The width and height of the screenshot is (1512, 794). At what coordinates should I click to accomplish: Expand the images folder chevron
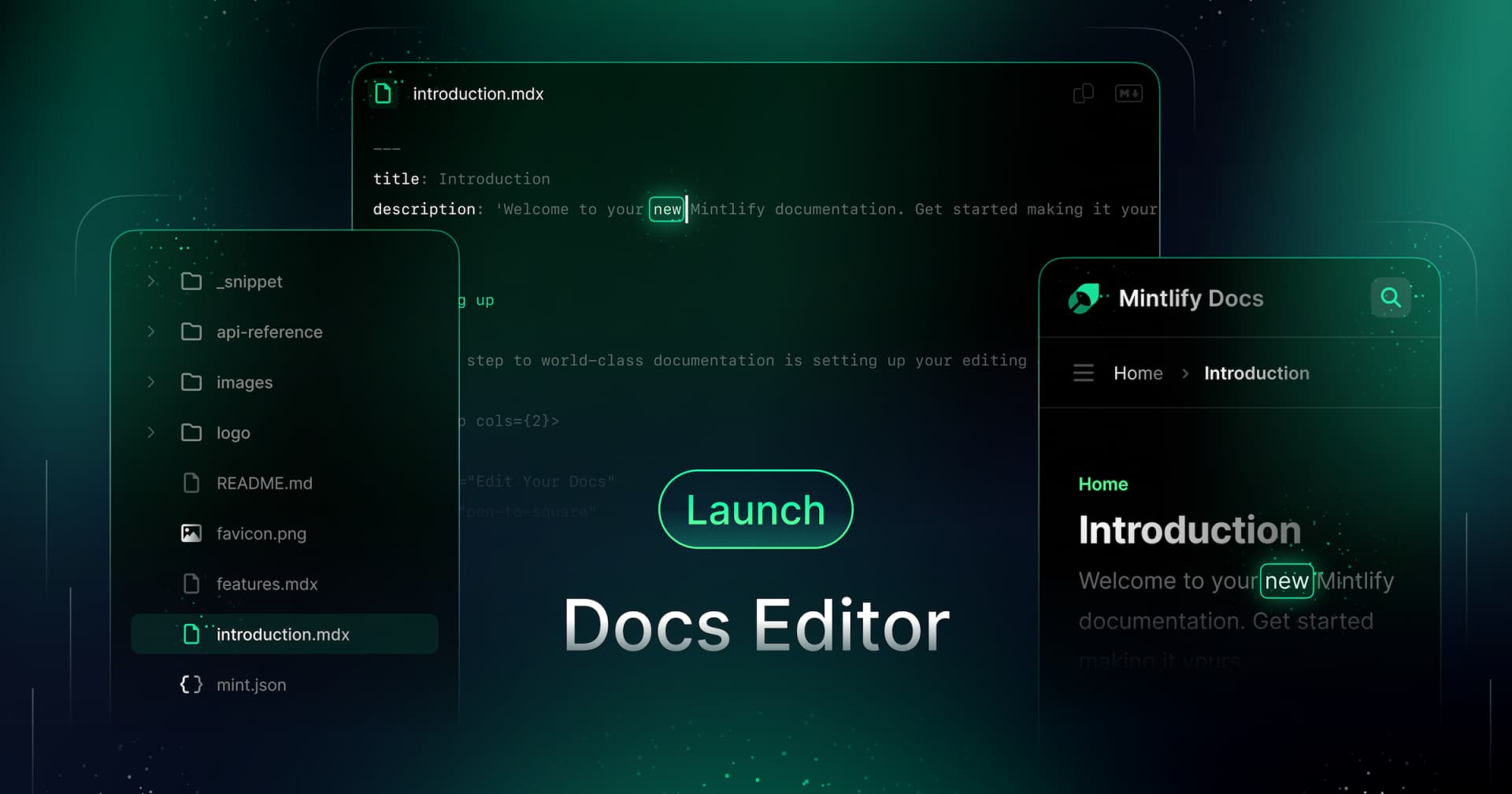pyautogui.click(x=151, y=382)
